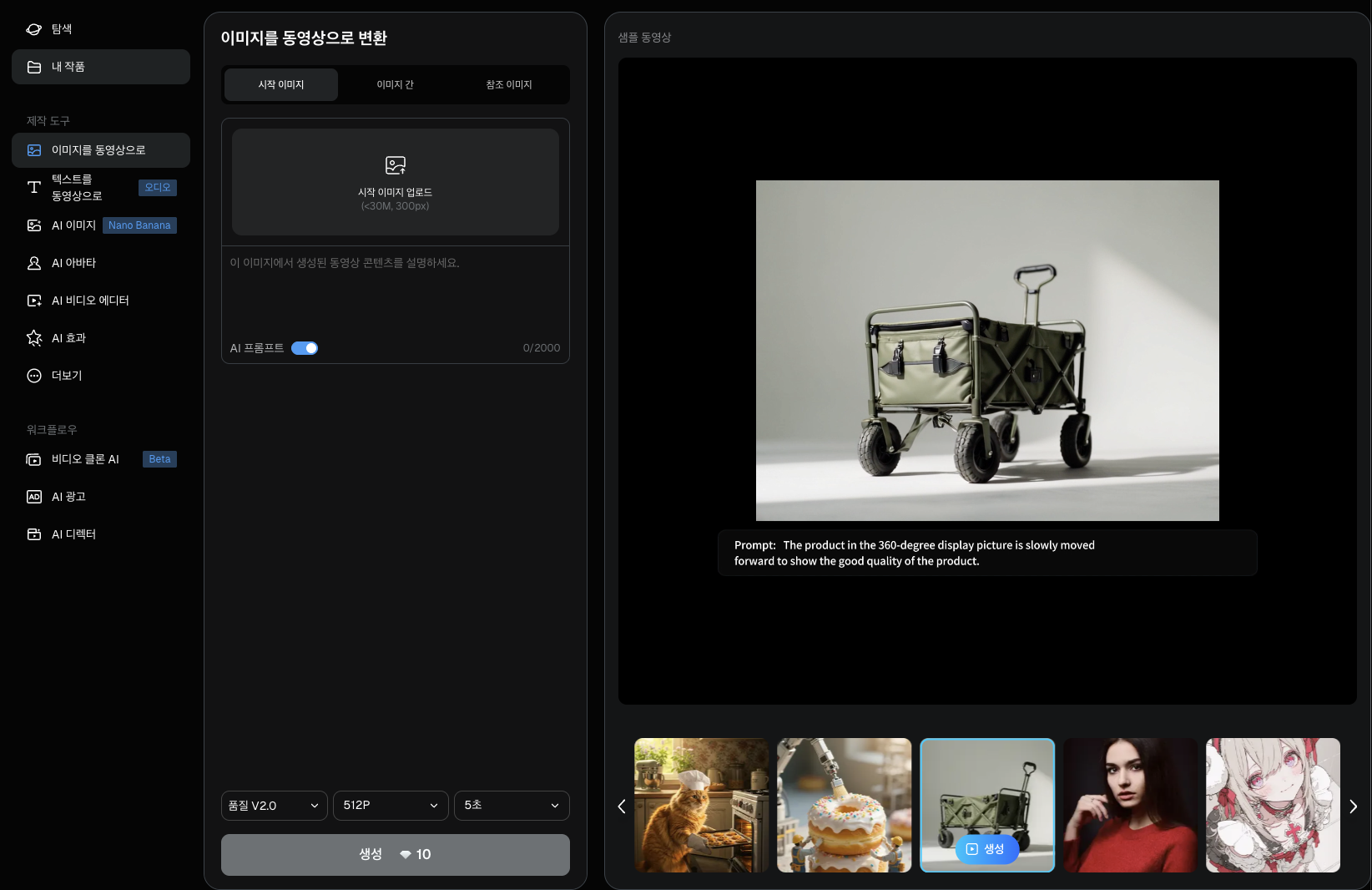The image size is (1372, 890).
Task: Click the AI 디렉터 clapperboard icon
Action: coord(34,534)
